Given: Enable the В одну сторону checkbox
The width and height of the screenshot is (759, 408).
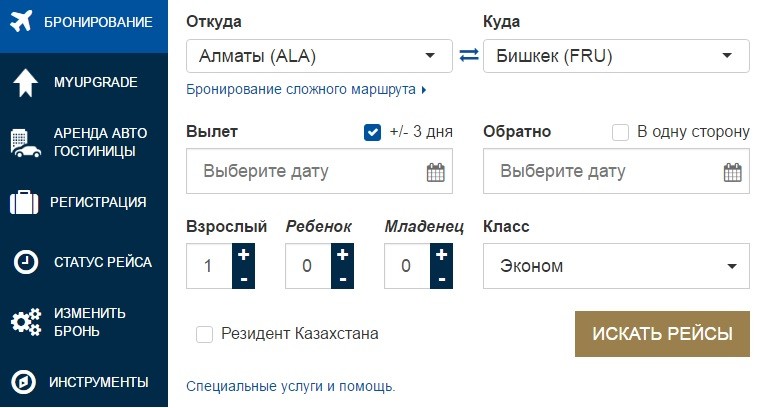Looking at the screenshot, I should click(x=620, y=132).
